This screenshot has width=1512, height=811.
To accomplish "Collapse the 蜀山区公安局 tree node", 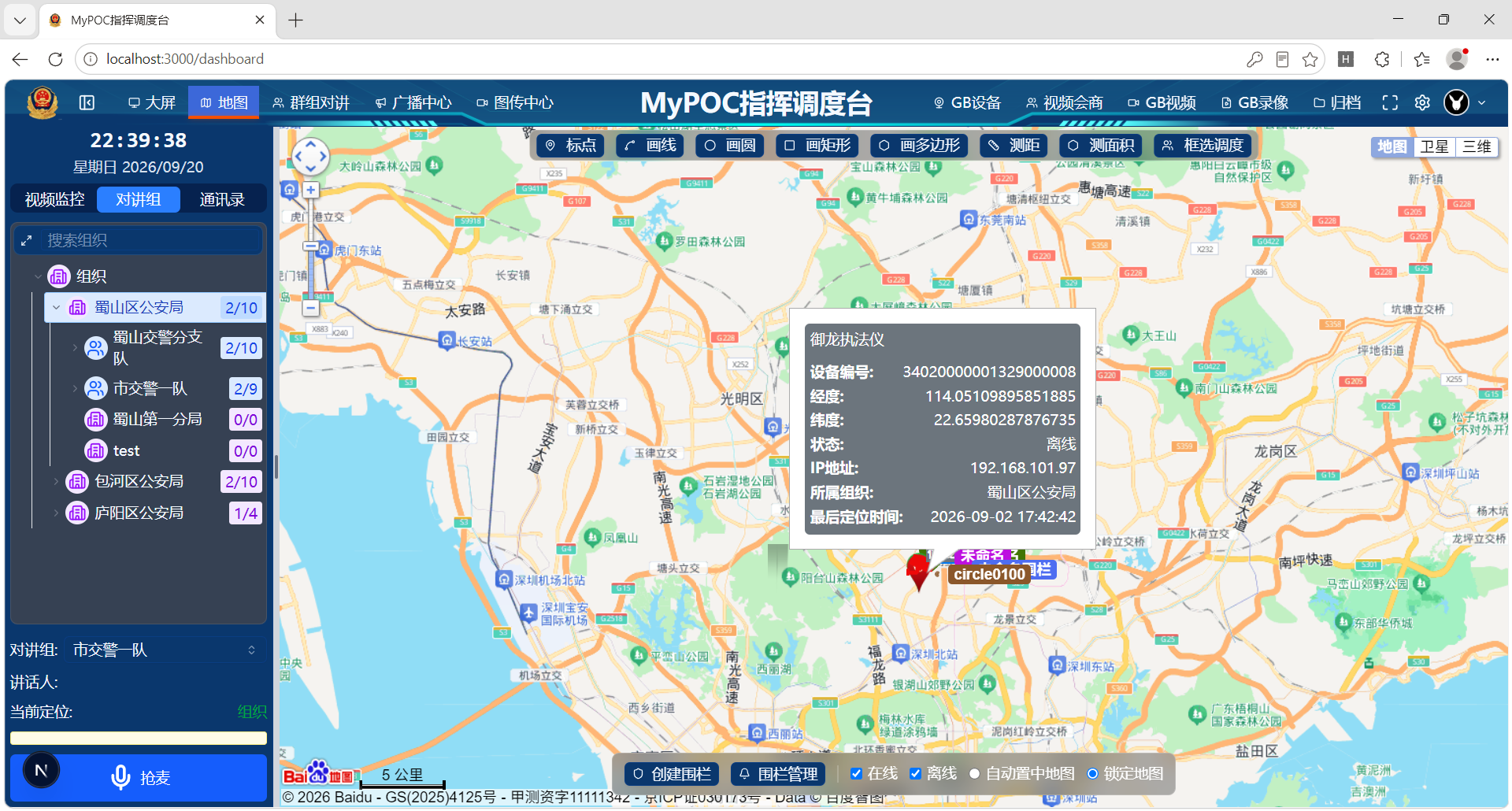I will click(56, 308).
